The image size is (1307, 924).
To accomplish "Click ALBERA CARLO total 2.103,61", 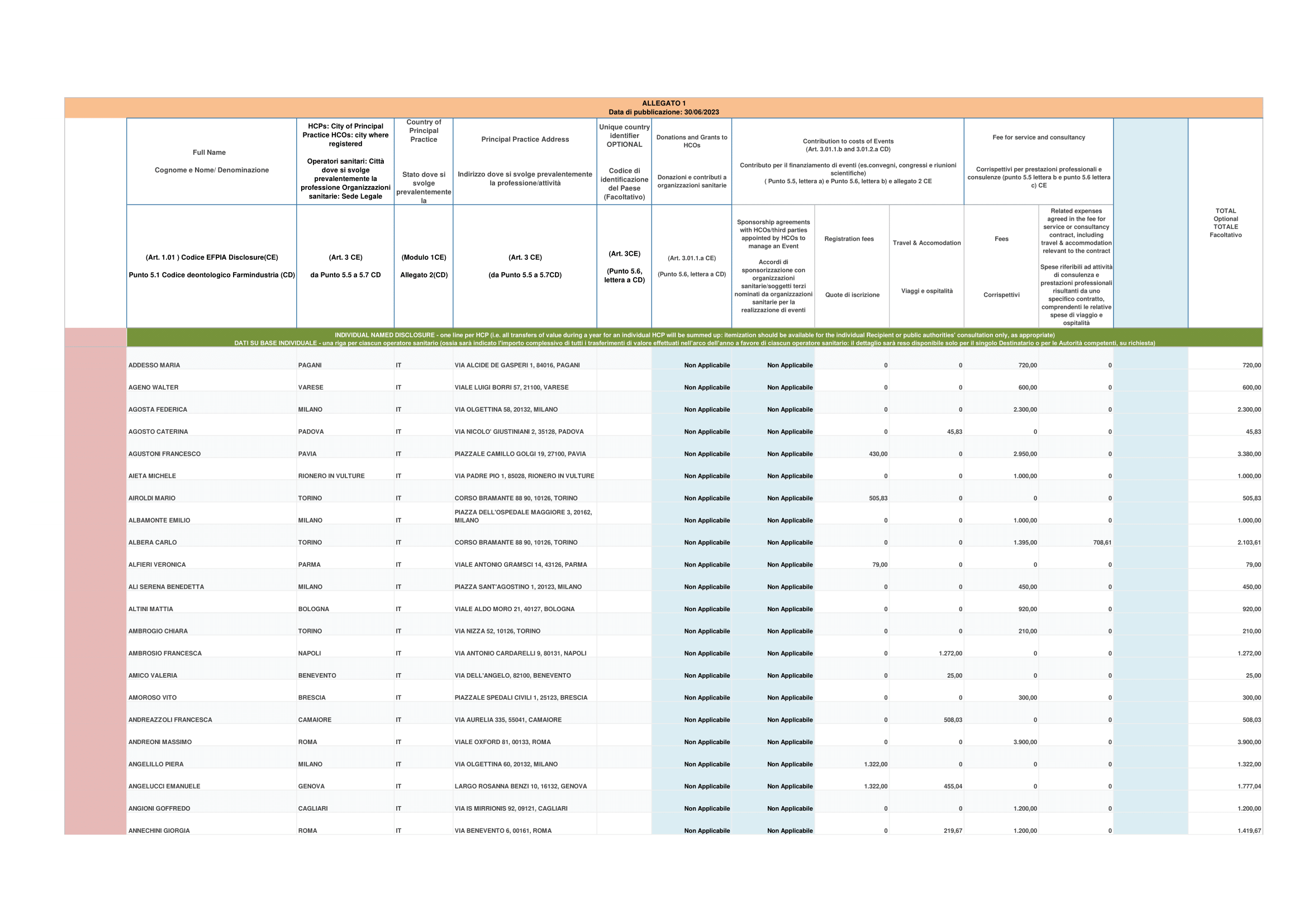I will click(x=1249, y=543).
